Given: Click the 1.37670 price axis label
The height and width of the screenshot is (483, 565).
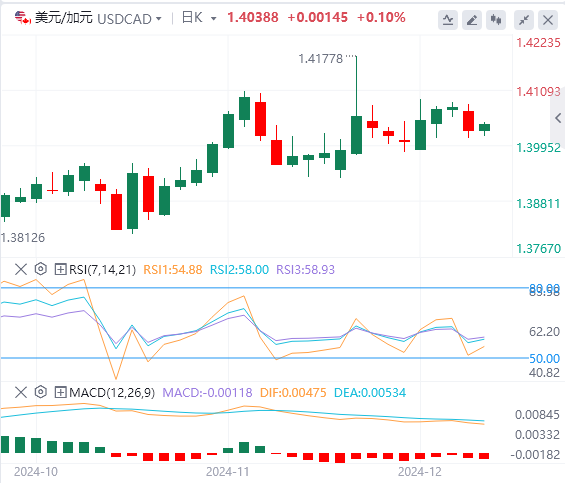Looking at the screenshot, I should point(538,248).
